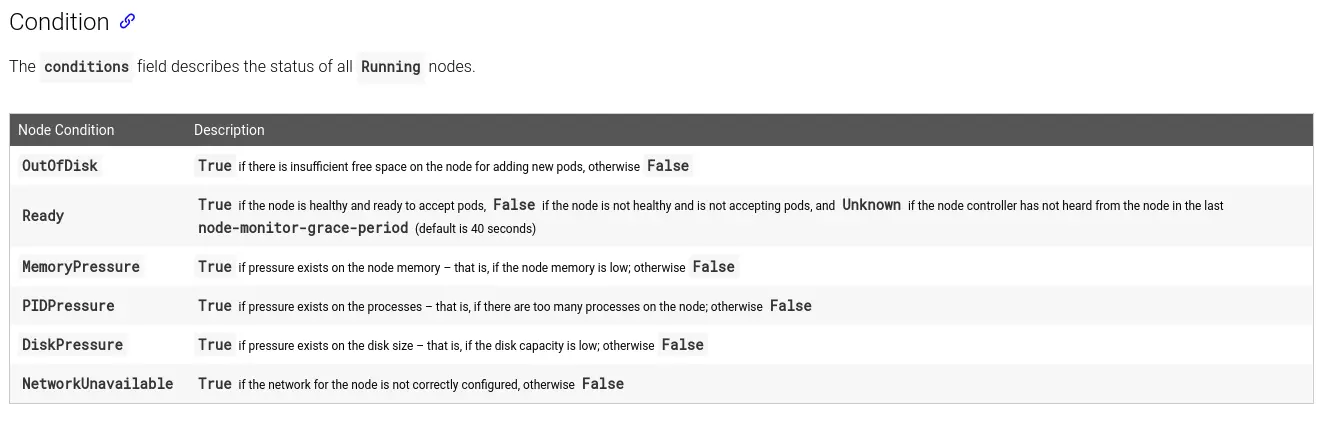Screen dimensions: 1330x428
Task: Click the conditions code word in intro sentence
Action: (86, 67)
